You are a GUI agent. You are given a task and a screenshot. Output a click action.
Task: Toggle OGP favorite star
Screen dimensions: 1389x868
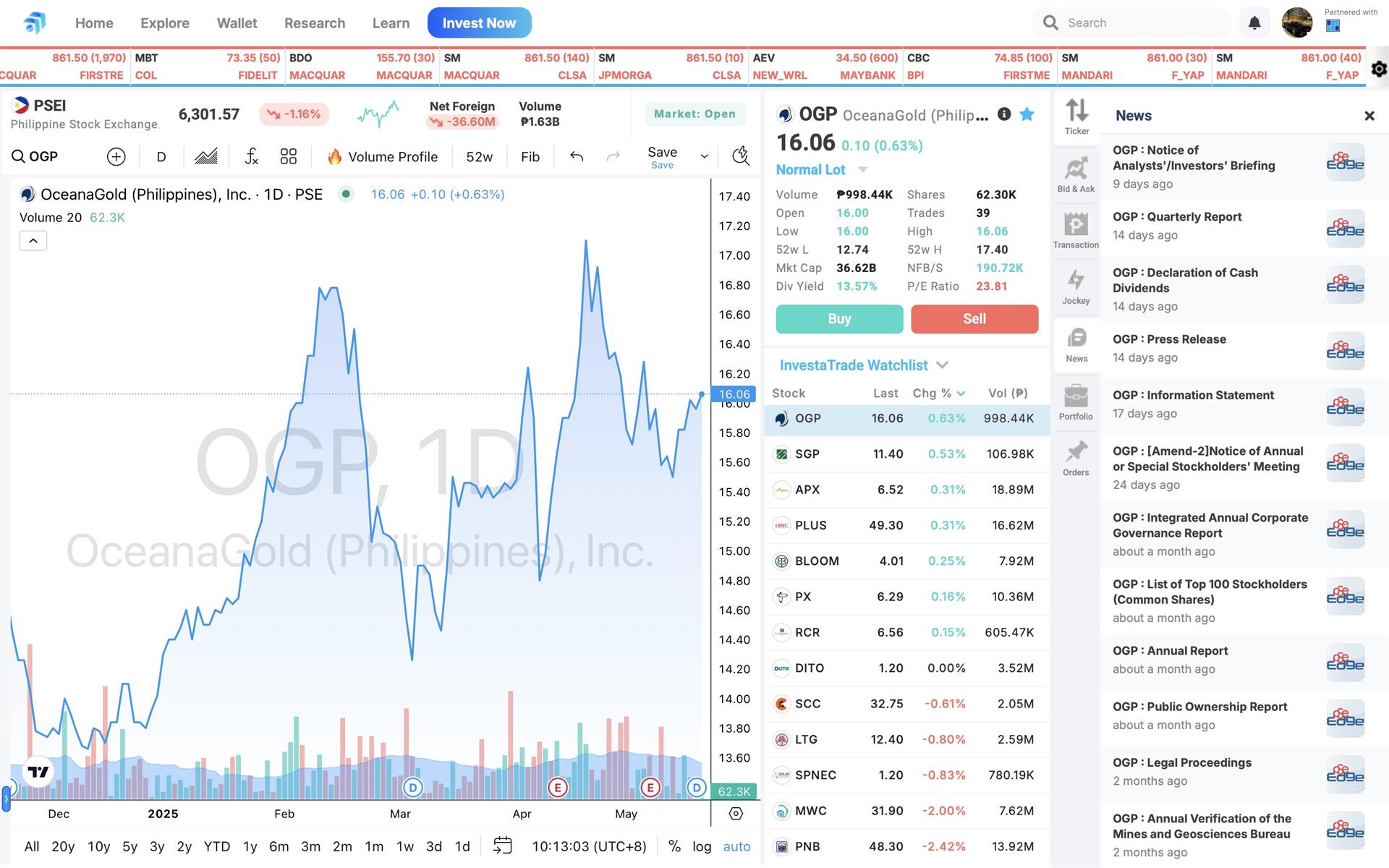(1027, 114)
